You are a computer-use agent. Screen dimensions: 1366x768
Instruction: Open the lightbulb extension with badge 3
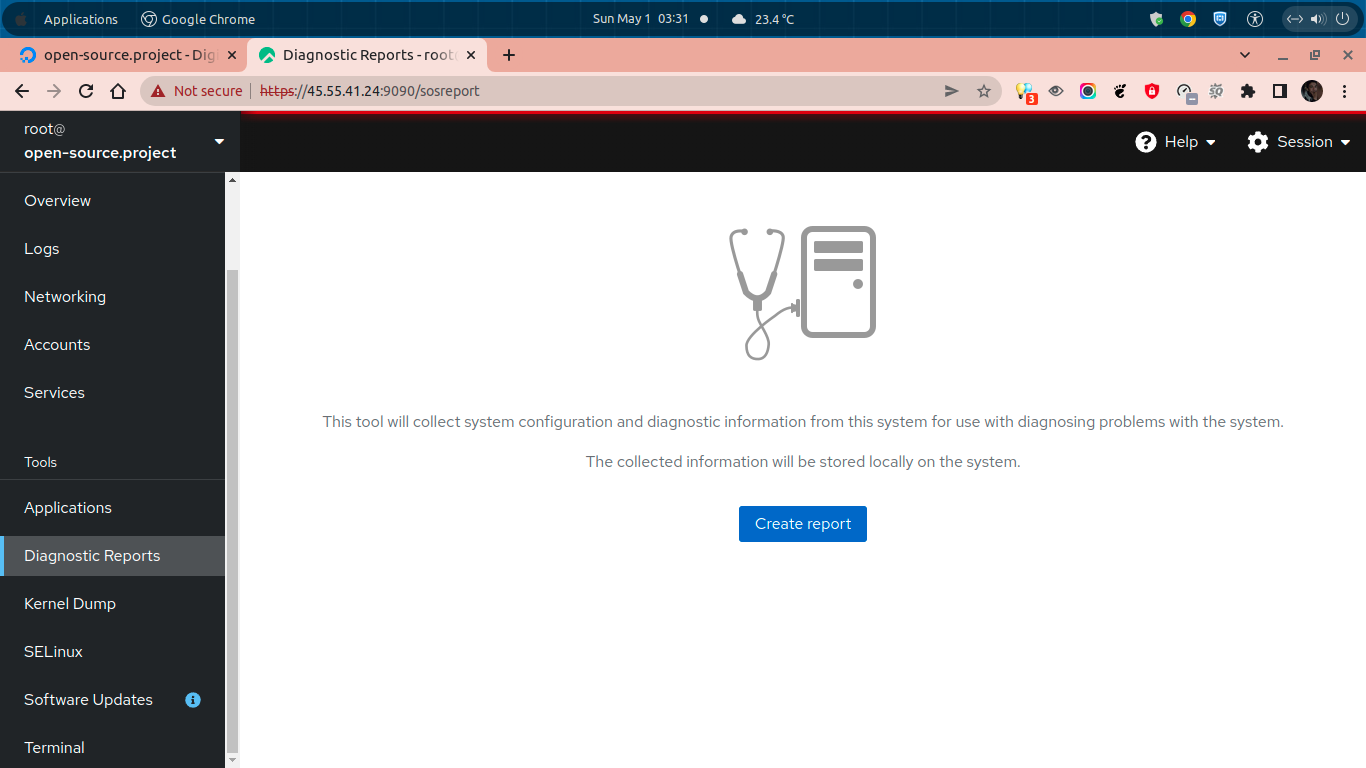pyautogui.click(x=1025, y=92)
